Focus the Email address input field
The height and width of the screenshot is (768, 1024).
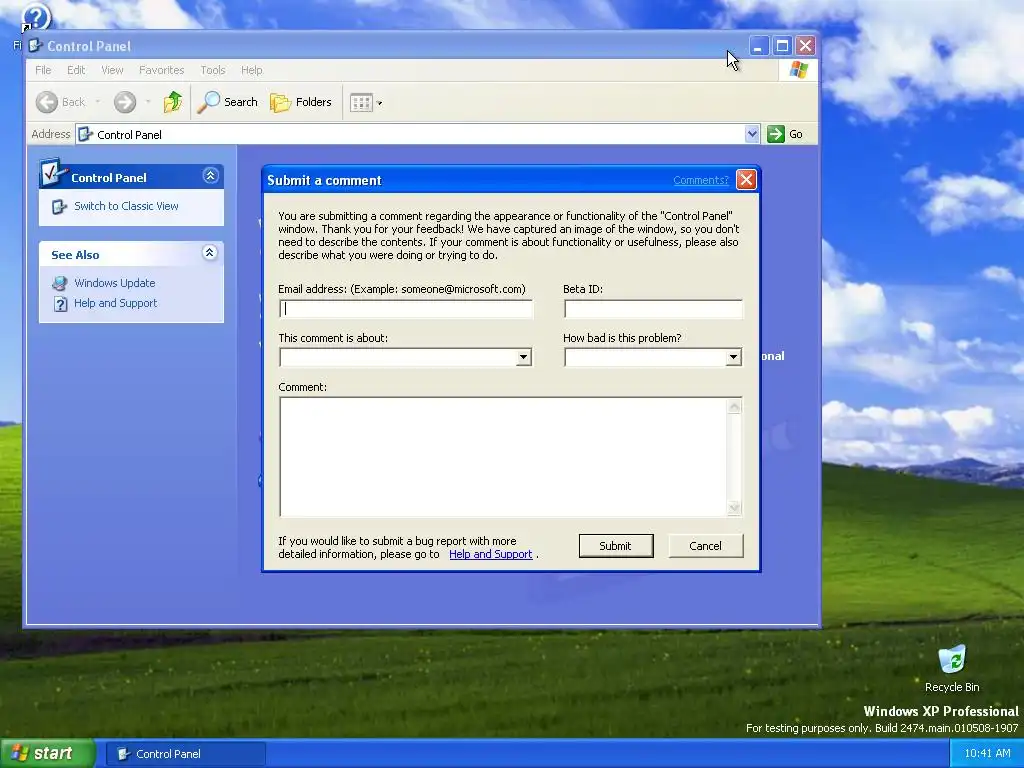406,309
